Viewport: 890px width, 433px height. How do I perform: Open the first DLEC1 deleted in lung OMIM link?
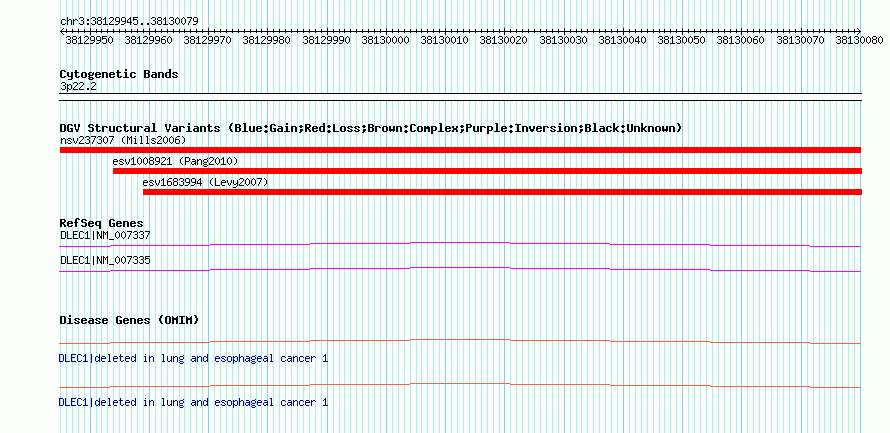click(x=193, y=359)
